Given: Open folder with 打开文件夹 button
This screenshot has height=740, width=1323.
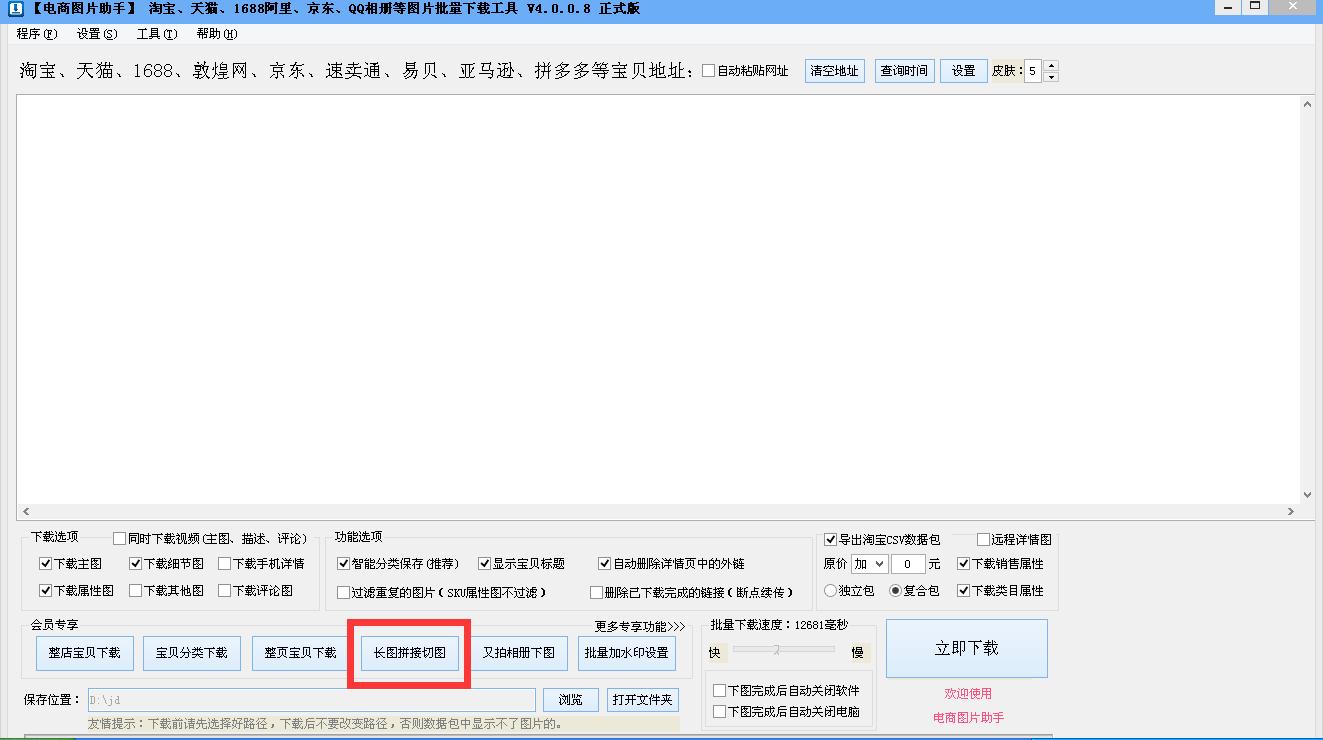Looking at the screenshot, I should 641,699.
